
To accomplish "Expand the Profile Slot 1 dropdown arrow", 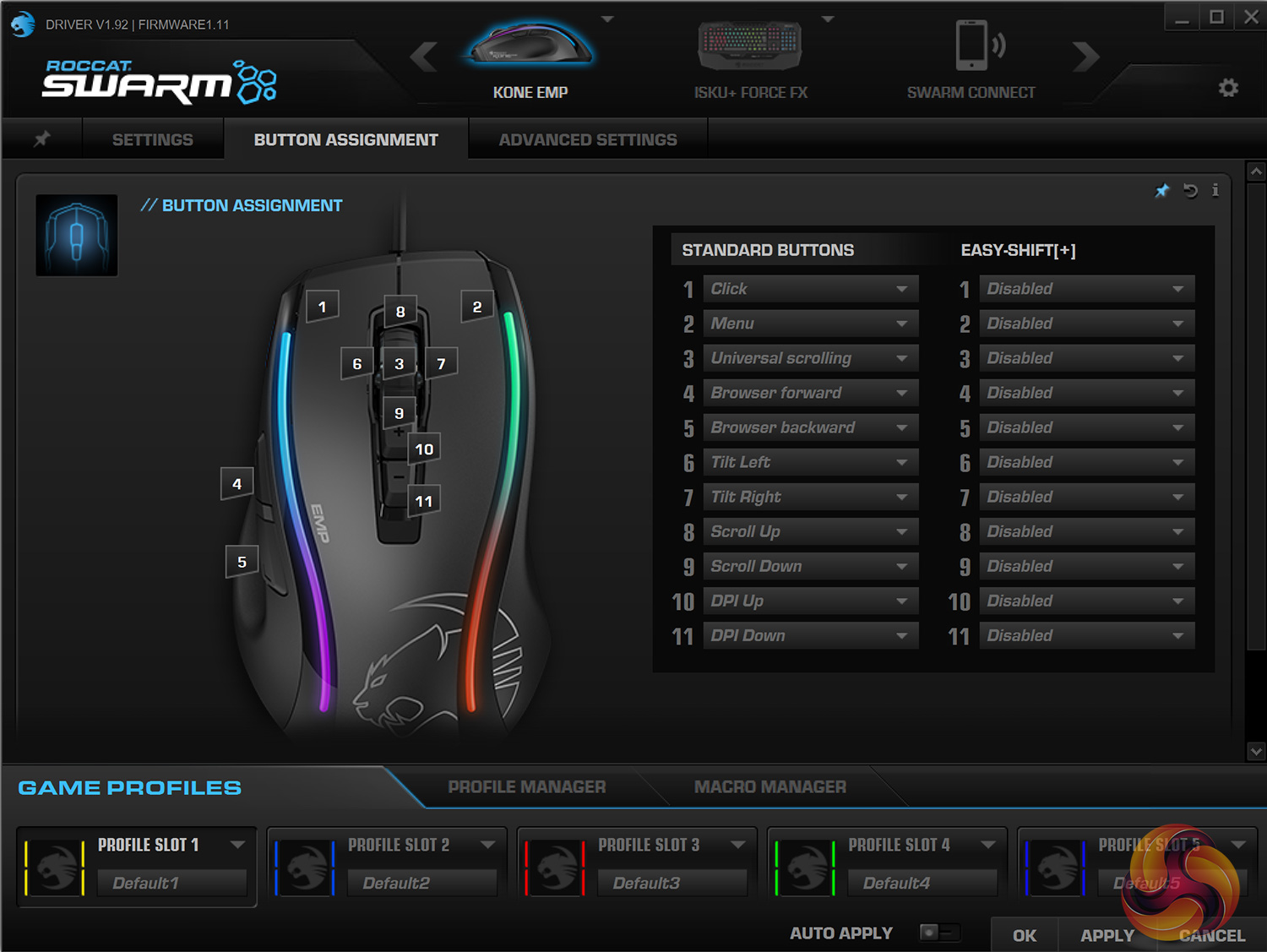I will 237,845.
